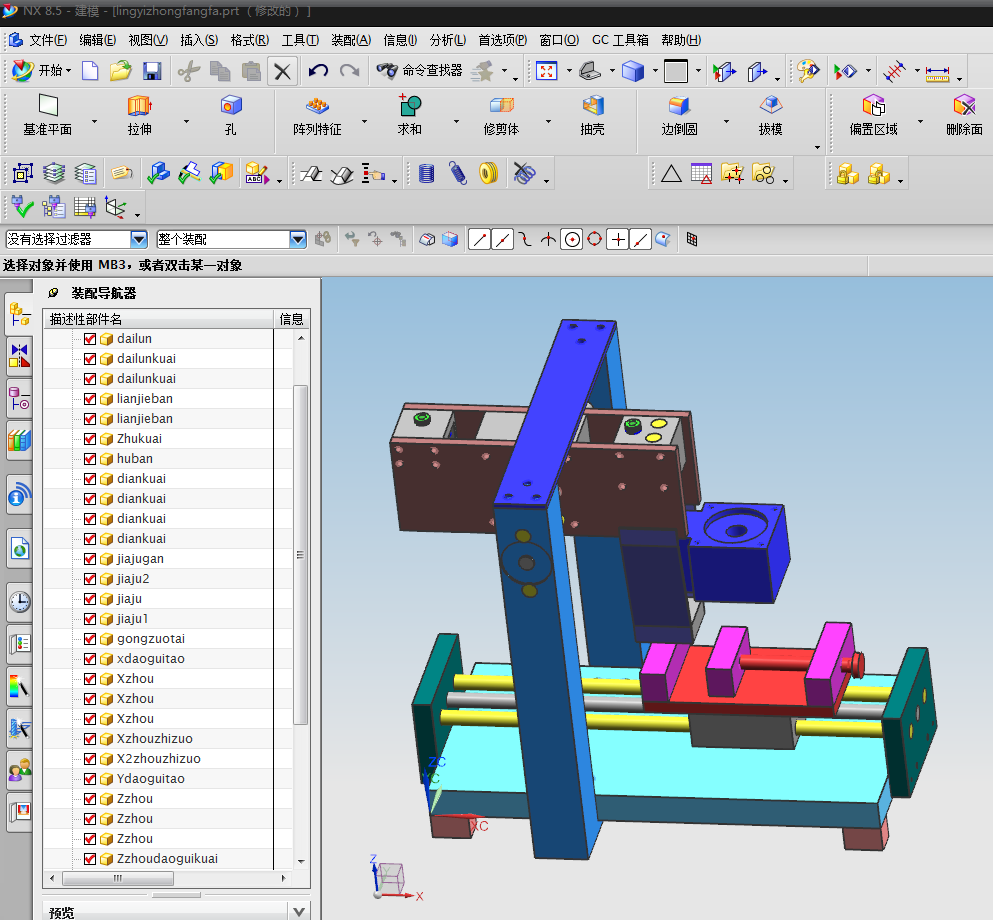Click the navigator vertical scrollbar thumb
The width and height of the screenshot is (993, 920).
pos(301,555)
